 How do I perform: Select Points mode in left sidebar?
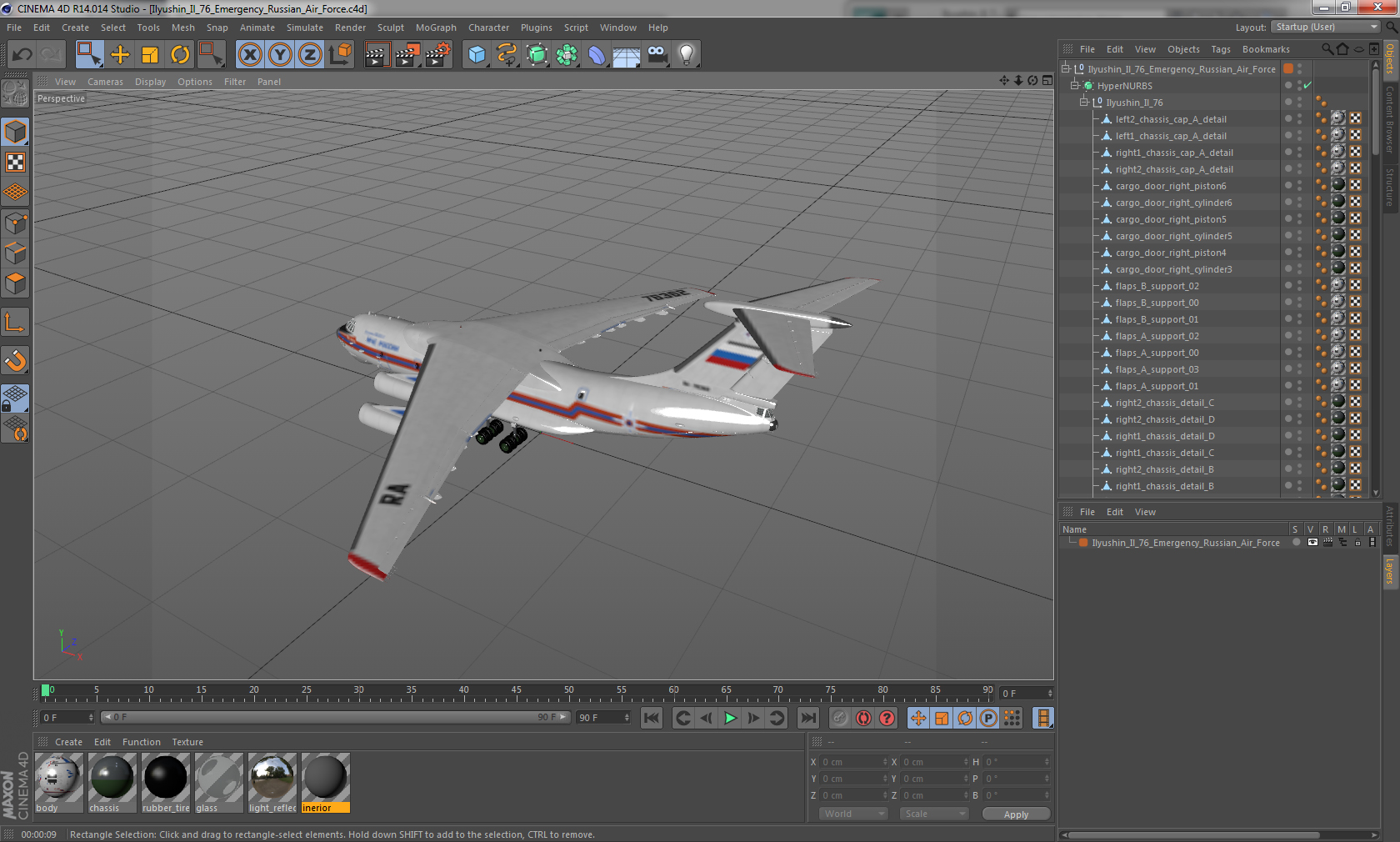[x=15, y=223]
